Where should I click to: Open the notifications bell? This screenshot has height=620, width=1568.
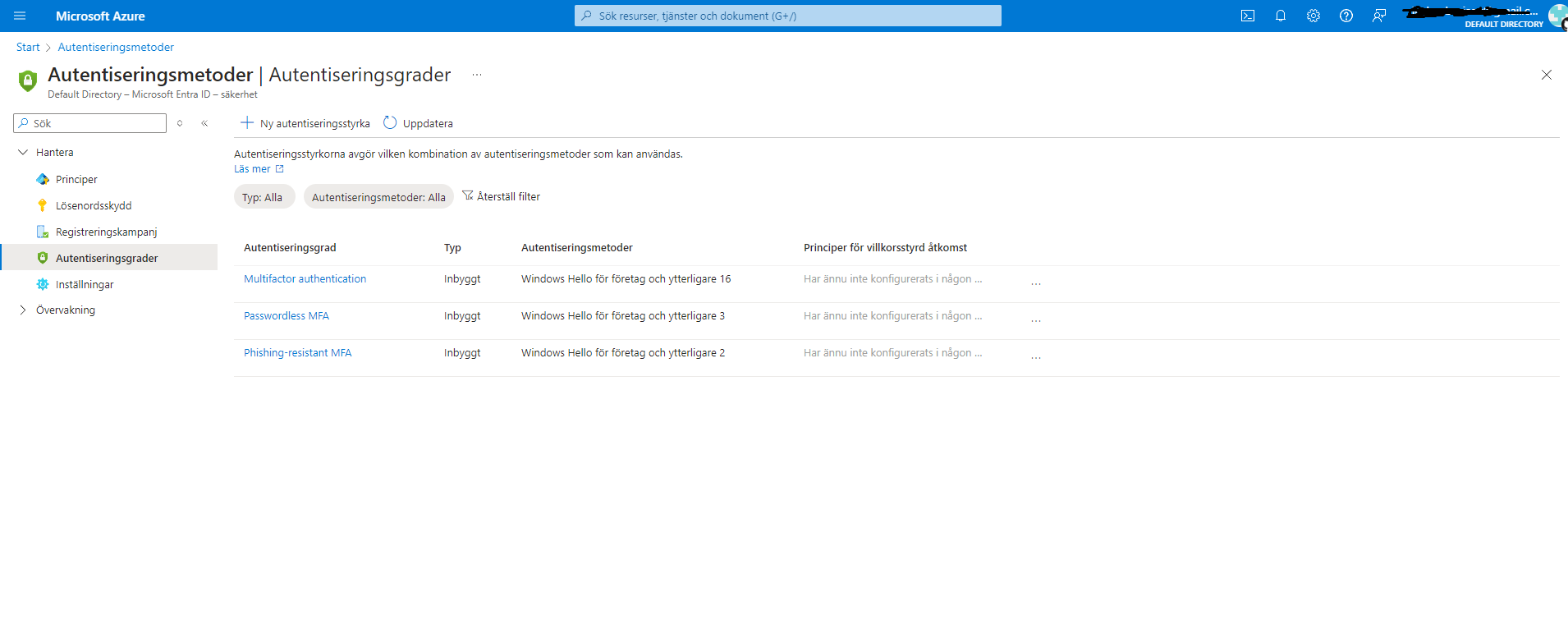(1281, 16)
